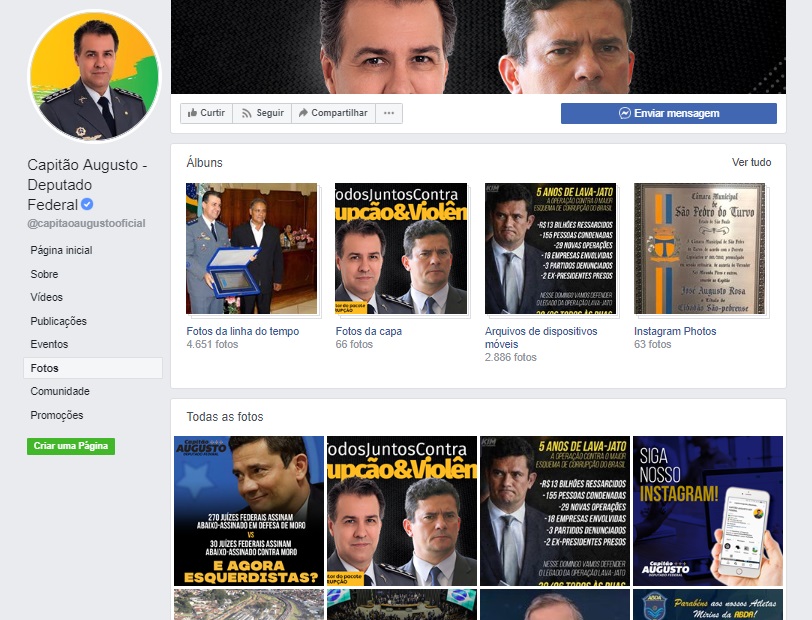
Task: Follow the page with Seguir
Action: tap(263, 113)
